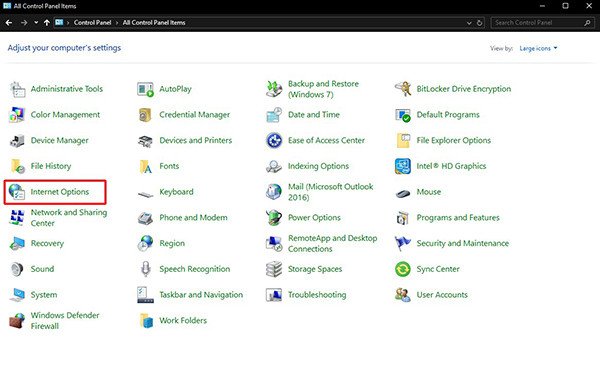Viewport: 600px width, 368px height.
Task: Open the Date and Time icon
Action: click(x=274, y=115)
